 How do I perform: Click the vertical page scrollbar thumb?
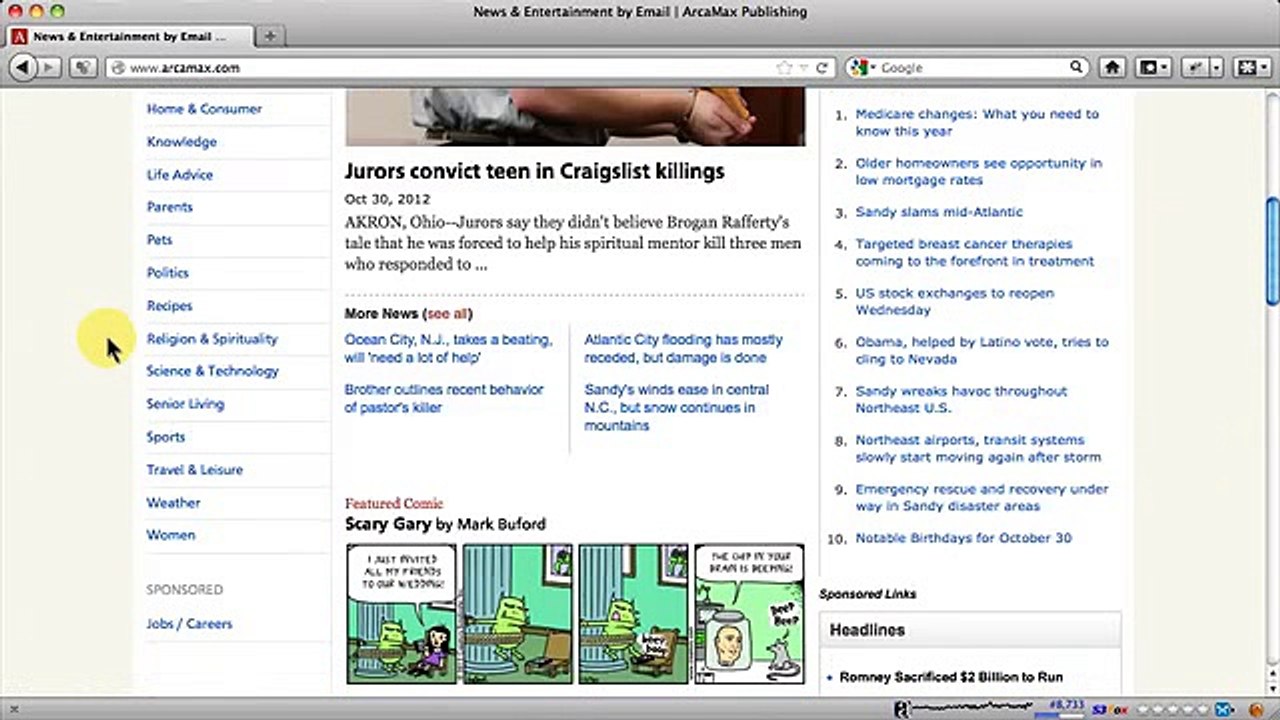1272,251
